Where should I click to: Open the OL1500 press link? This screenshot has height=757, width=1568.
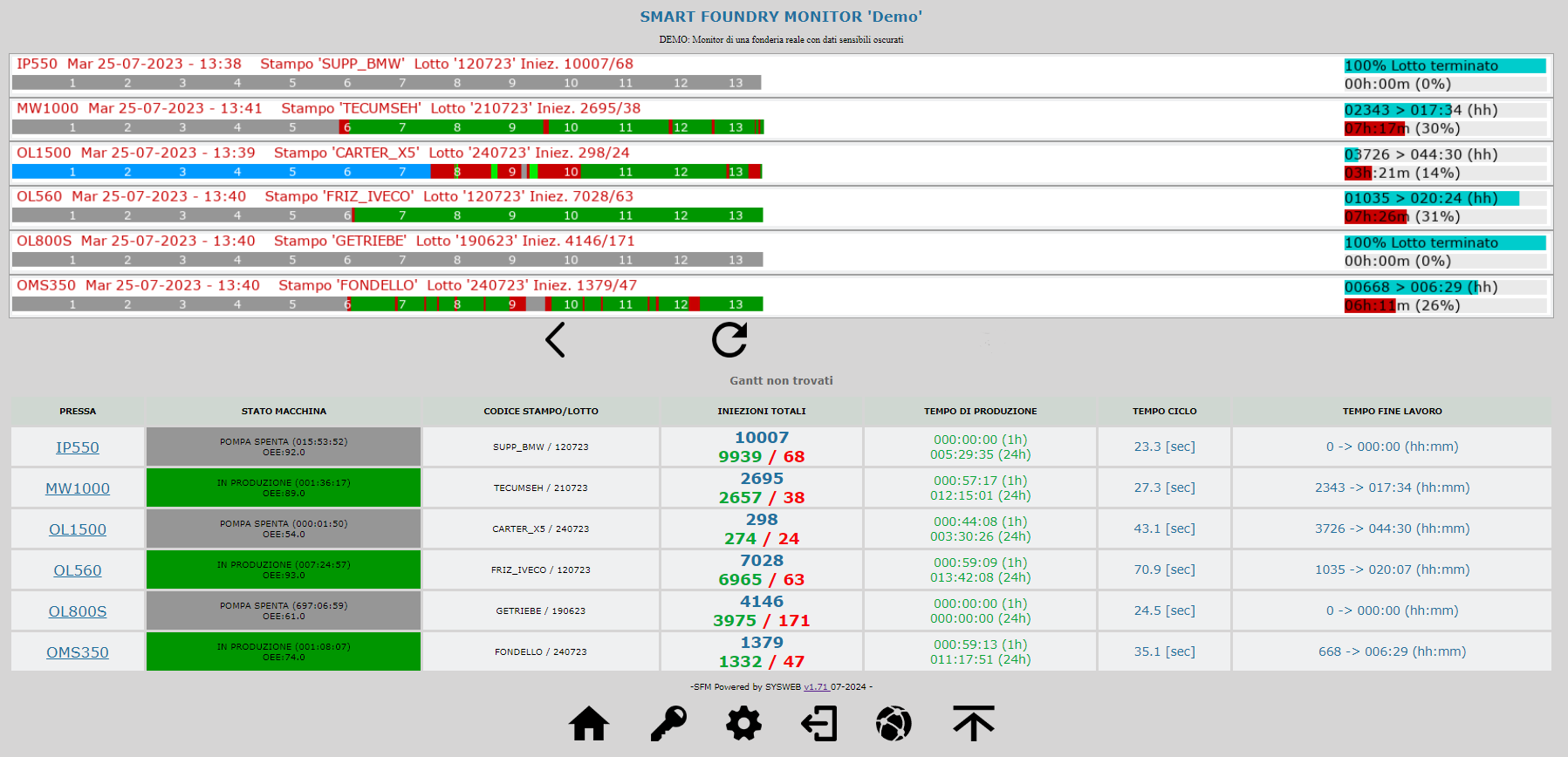click(78, 529)
